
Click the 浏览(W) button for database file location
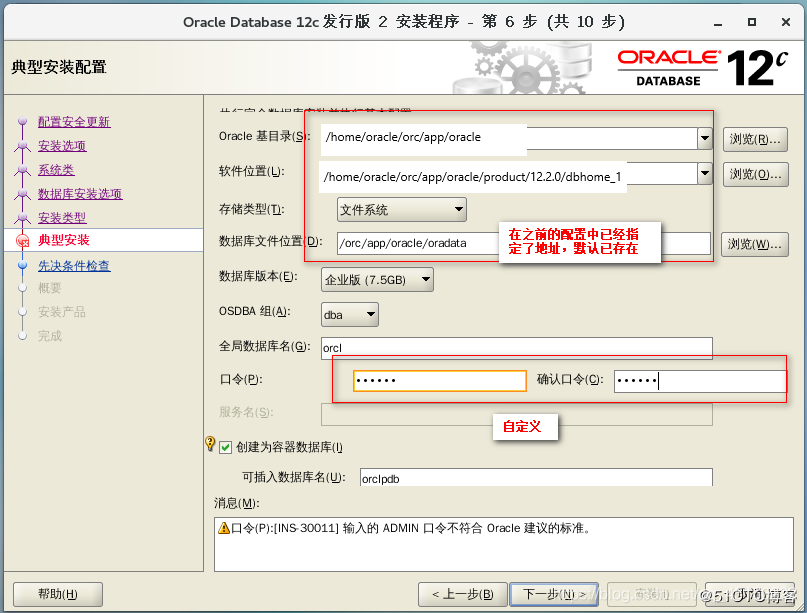(755, 244)
